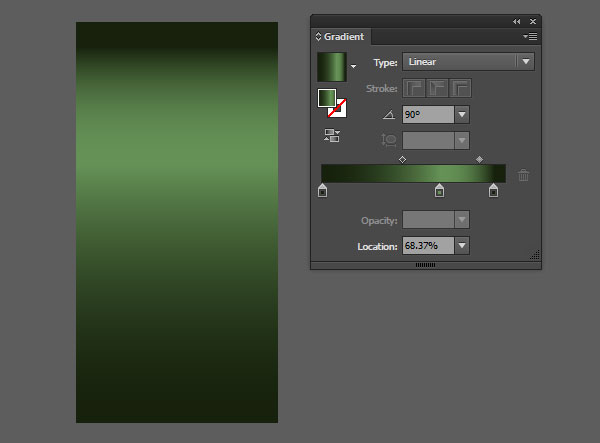Click the Opacity input field
The height and width of the screenshot is (443, 600).
[428, 220]
